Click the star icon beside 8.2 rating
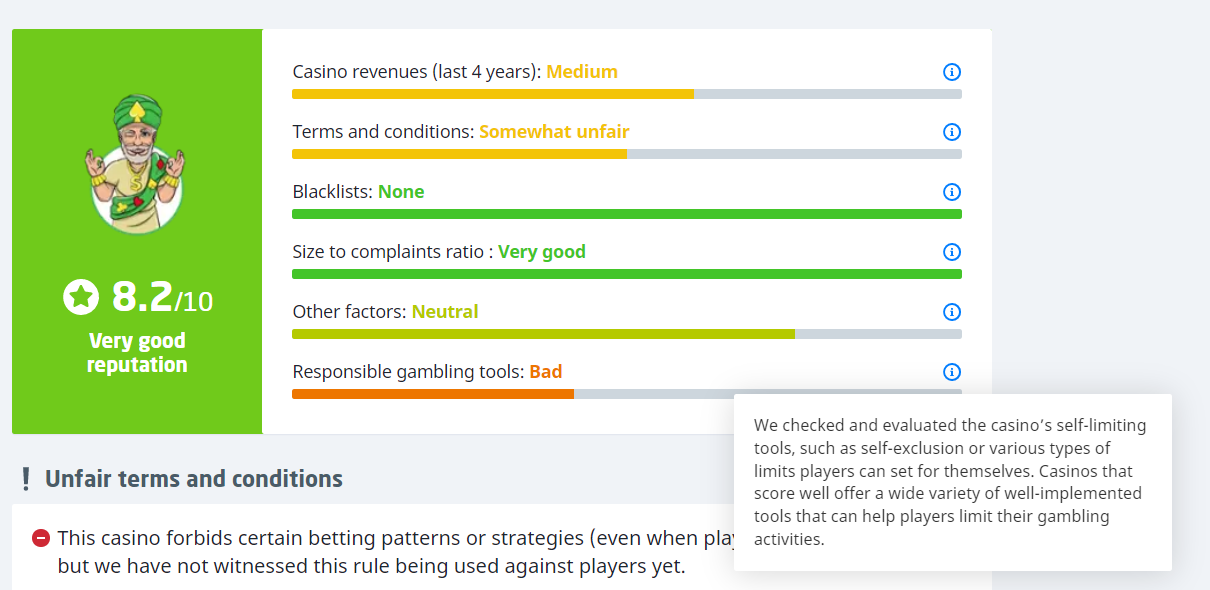 click(81, 297)
